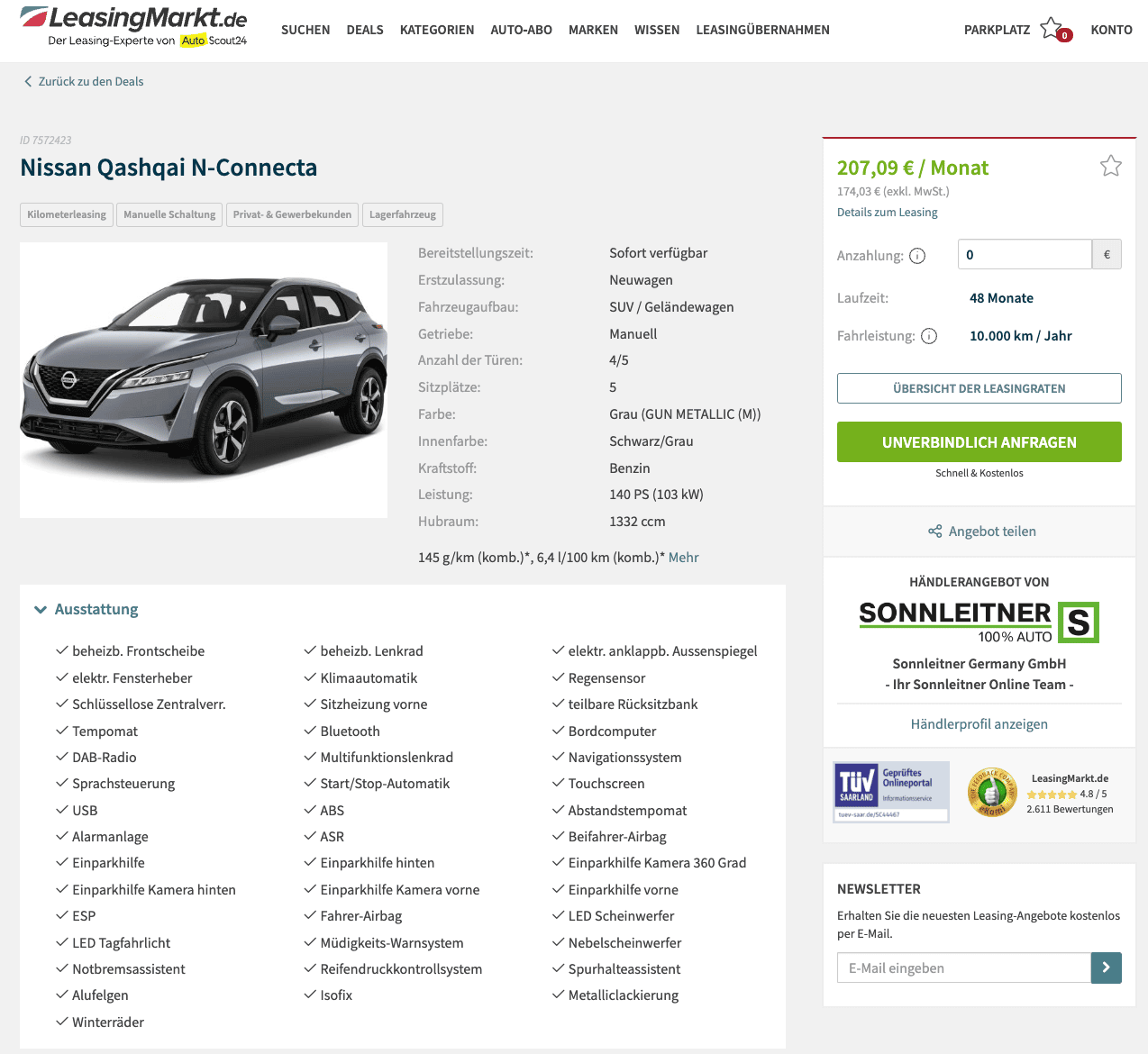Show info about Fahrleistung
Screen dimensions: 1148x1054
pyautogui.click(x=929, y=336)
